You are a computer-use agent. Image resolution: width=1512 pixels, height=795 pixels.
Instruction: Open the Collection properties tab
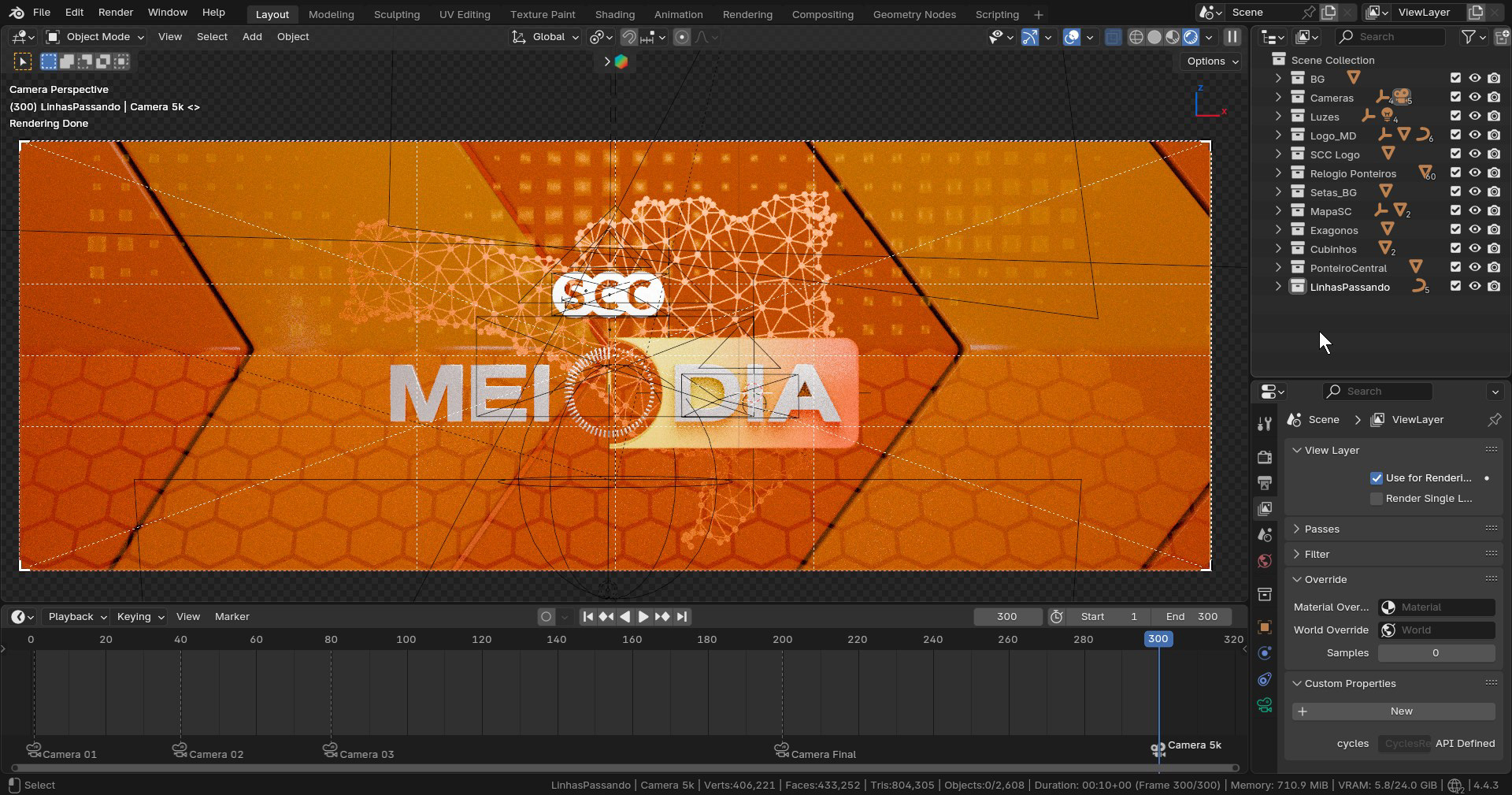[x=1265, y=594]
